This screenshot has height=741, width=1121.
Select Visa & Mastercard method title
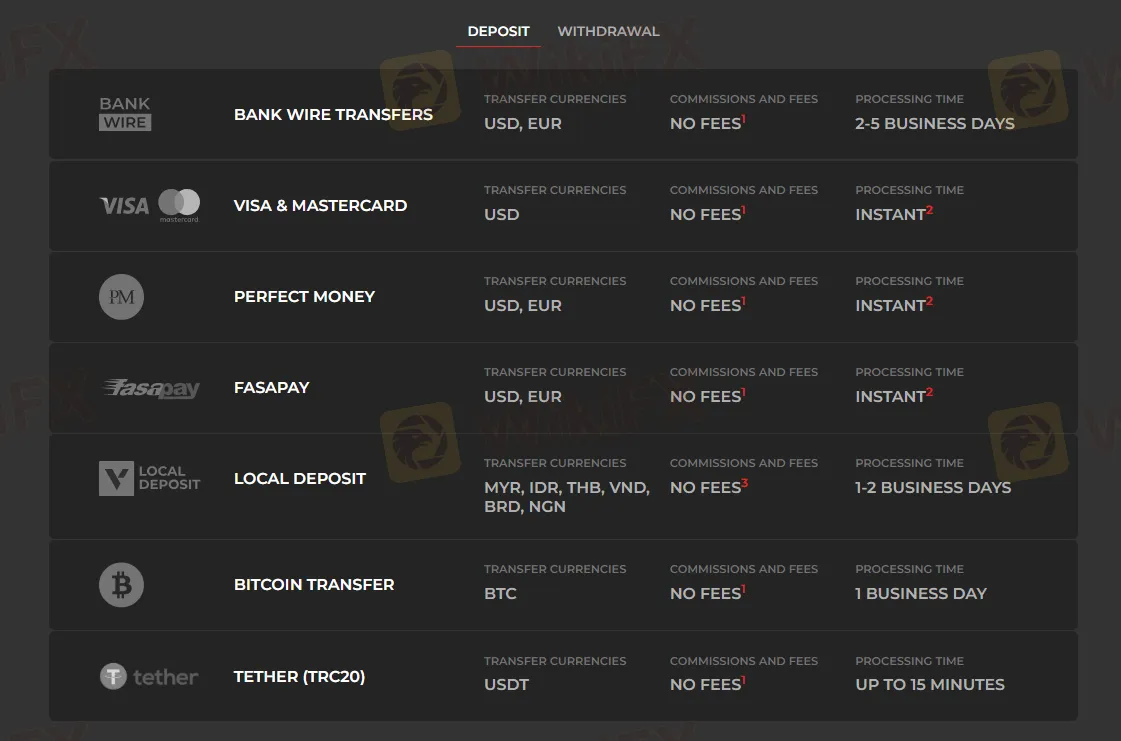click(320, 205)
